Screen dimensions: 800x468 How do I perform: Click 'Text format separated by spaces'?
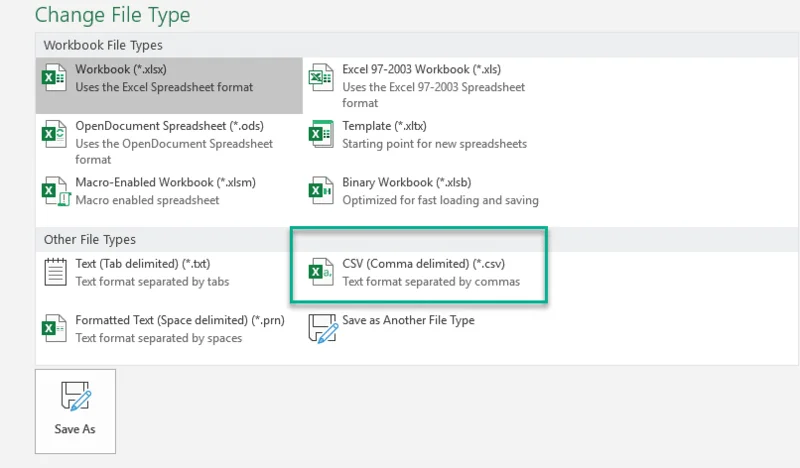point(159,338)
